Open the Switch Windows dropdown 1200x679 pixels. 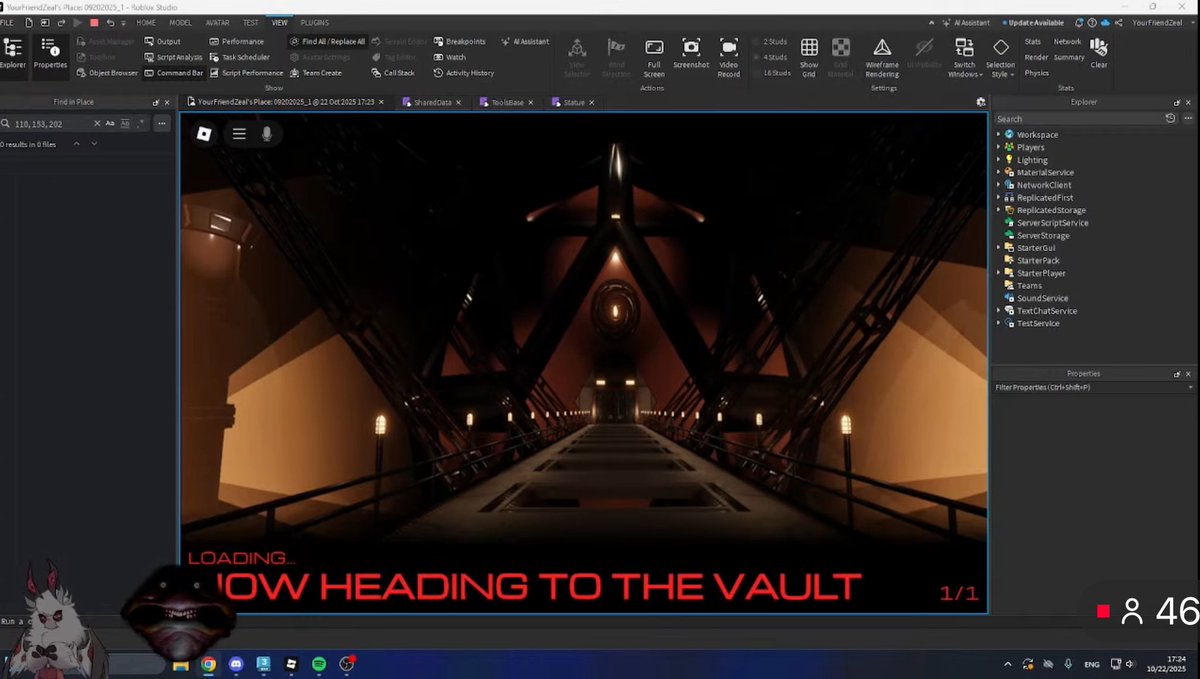click(x=964, y=58)
